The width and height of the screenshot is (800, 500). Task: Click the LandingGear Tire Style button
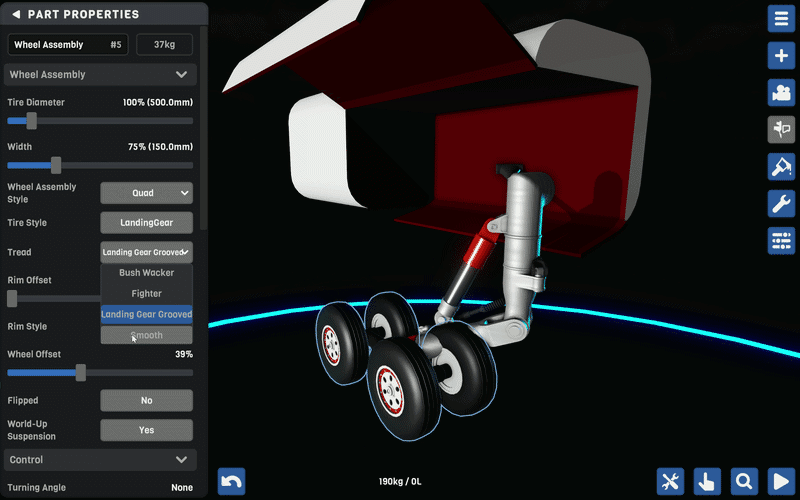point(146,222)
